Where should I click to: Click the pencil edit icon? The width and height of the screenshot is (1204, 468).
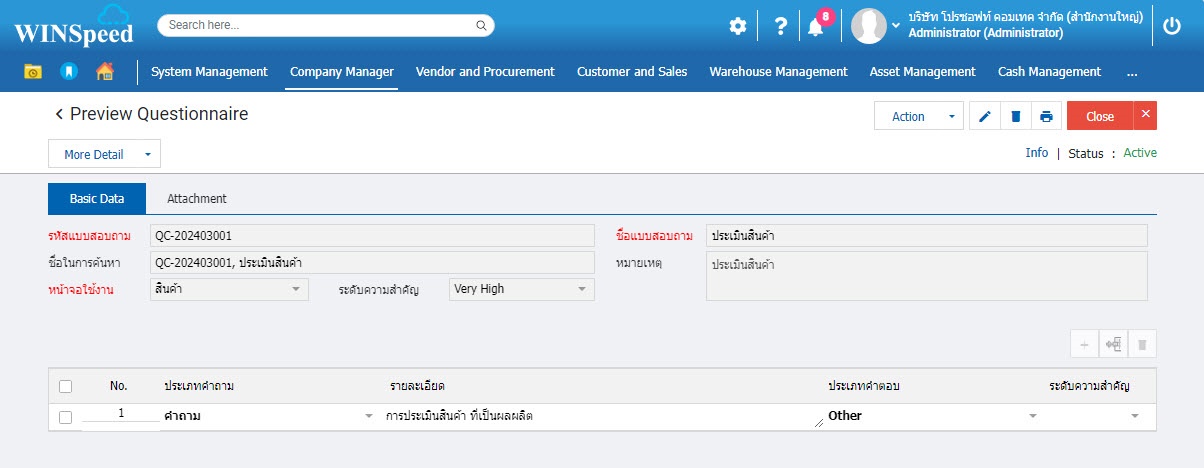tap(985, 117)
